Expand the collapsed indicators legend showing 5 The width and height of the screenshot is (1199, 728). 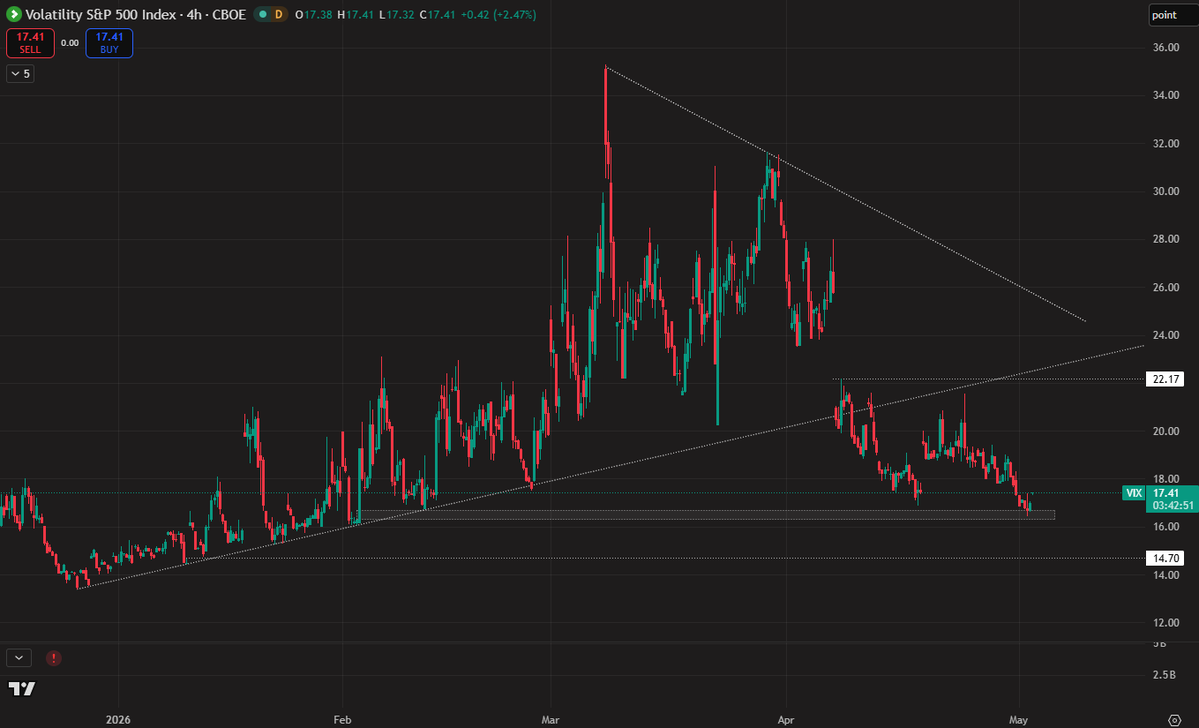point(20,73)
